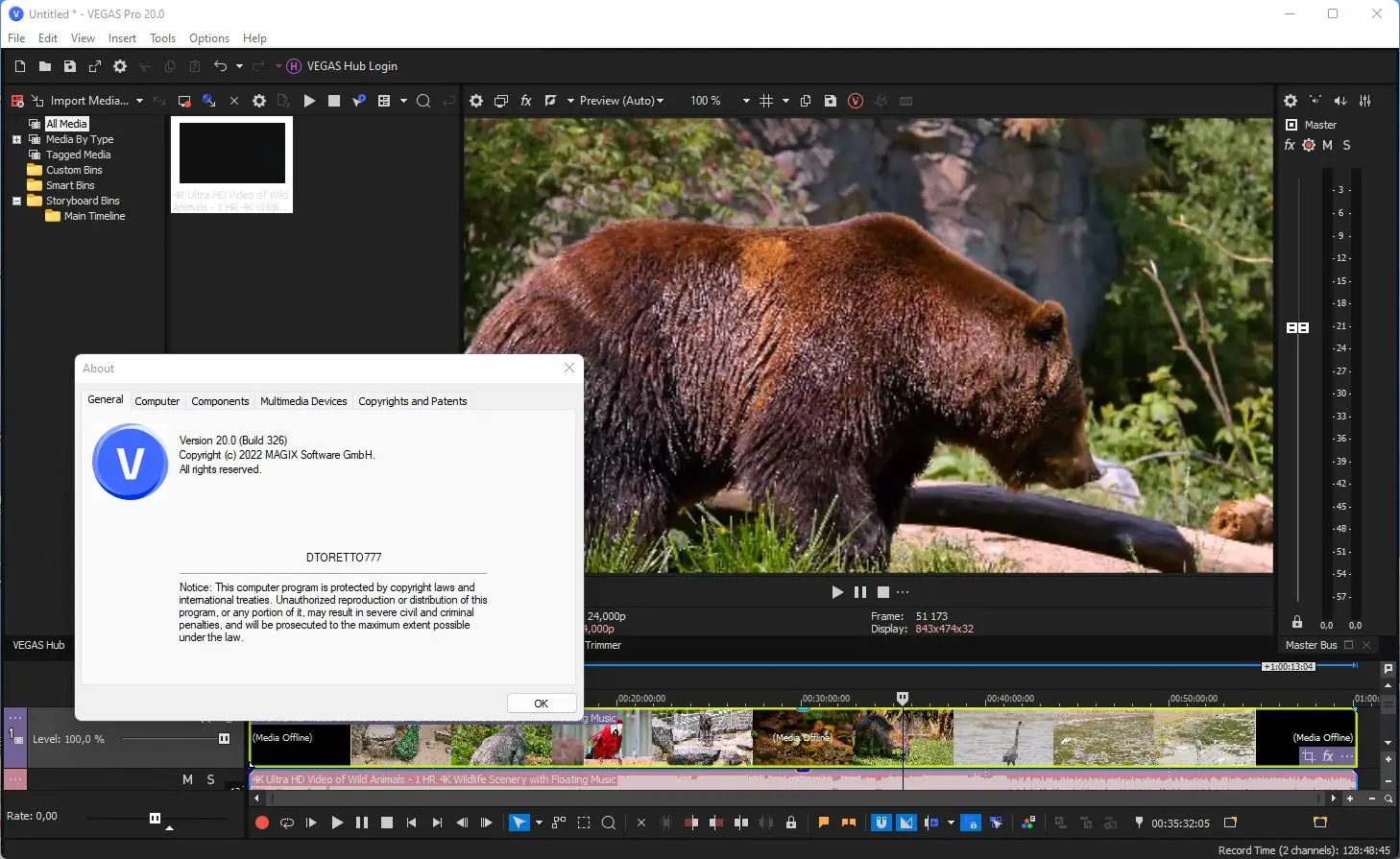Switch to the Components tab

(220, 401)
